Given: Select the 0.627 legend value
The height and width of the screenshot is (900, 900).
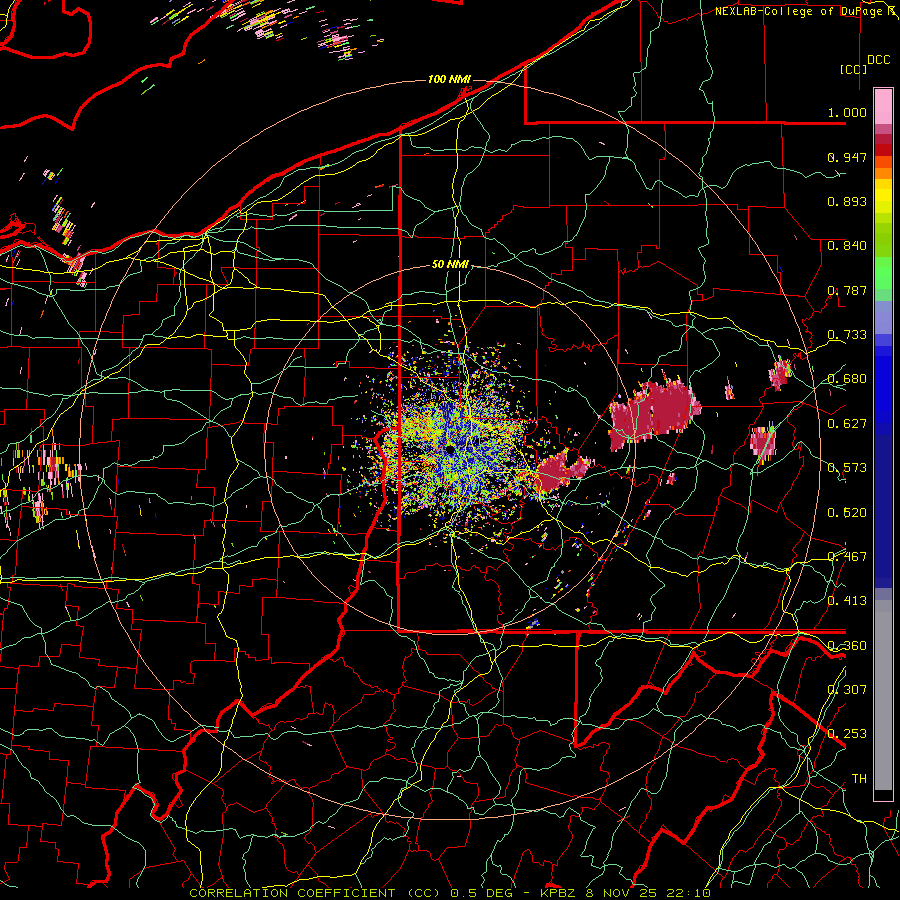Looking at the screenshot, I should [847, 424].
